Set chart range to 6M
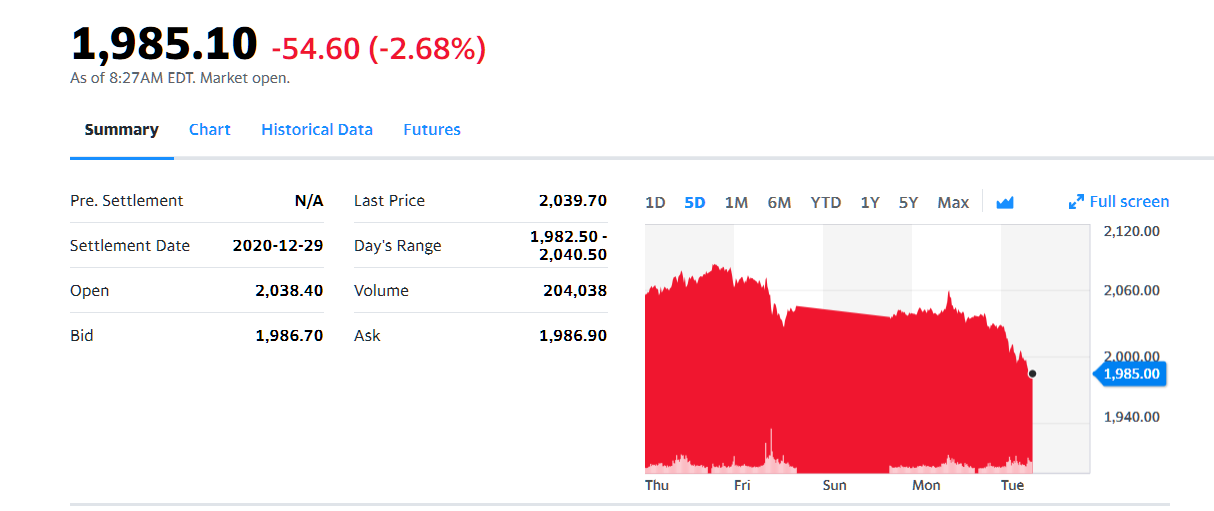 click(779, 203)
